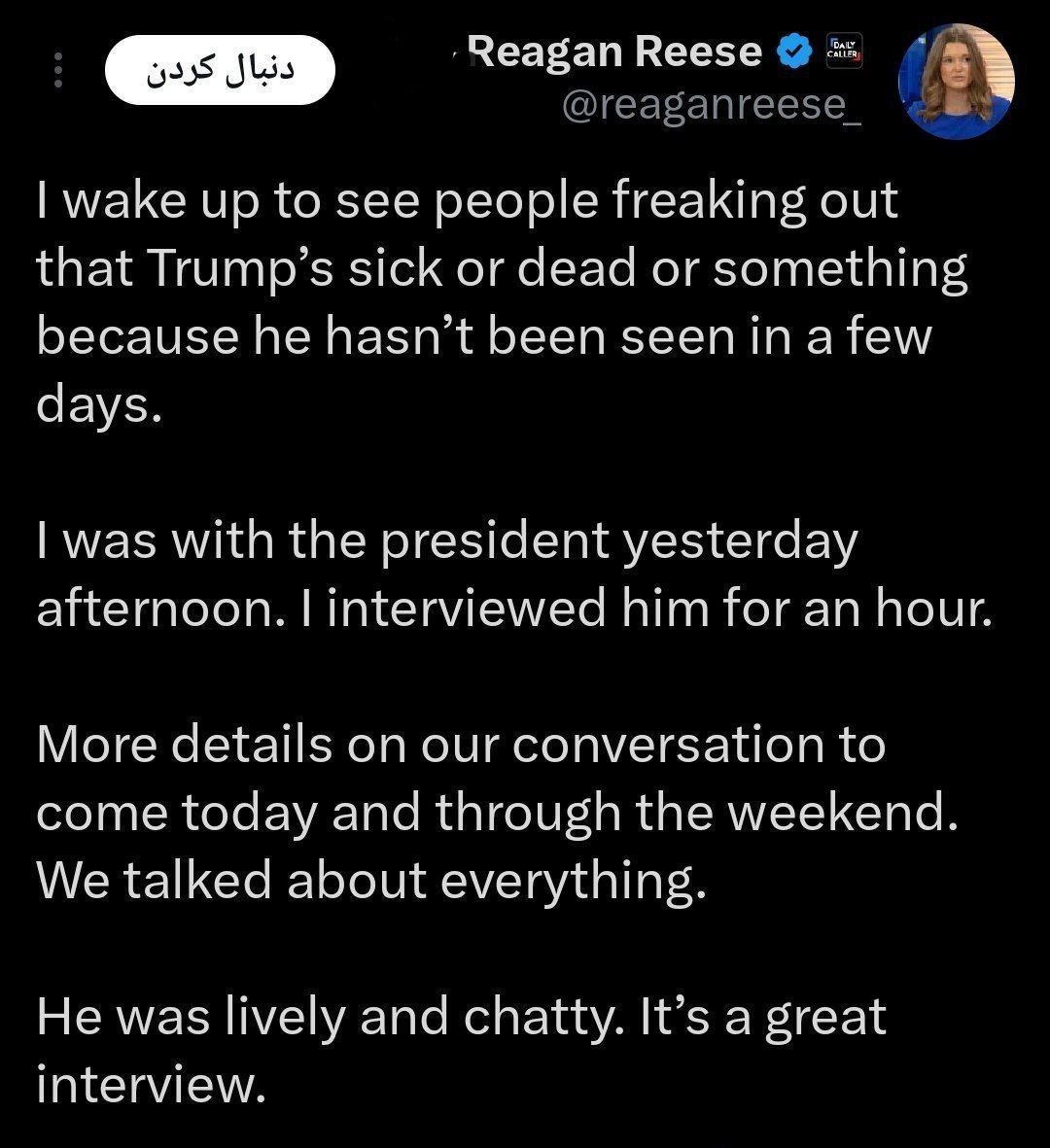Click the line "I was with the president yesterday"
This screenshot has width=1050, height=1148.
click(447, 540)
